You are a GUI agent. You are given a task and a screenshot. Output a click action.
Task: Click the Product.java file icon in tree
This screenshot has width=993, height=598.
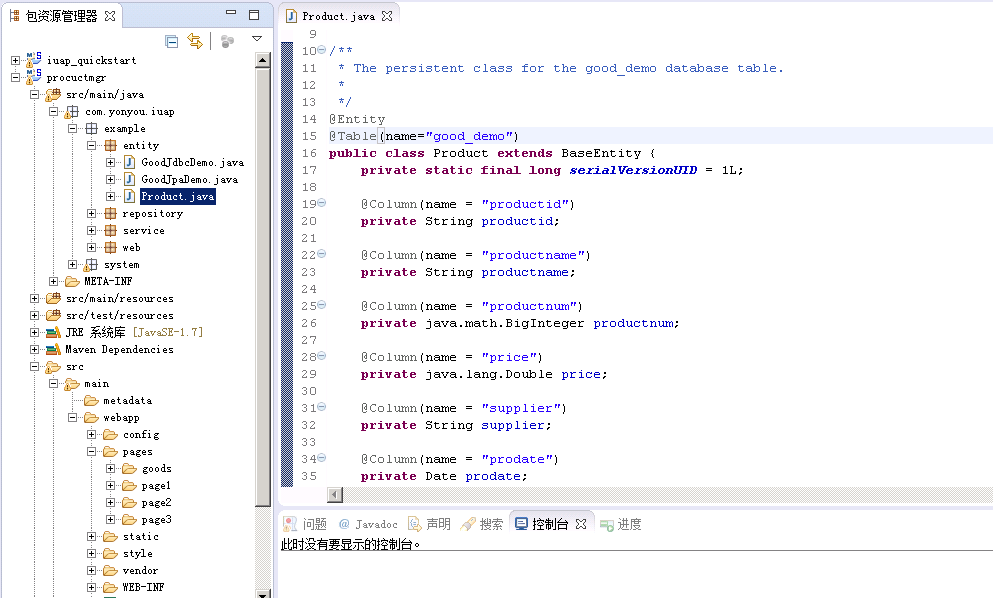[x=130, y=197]
